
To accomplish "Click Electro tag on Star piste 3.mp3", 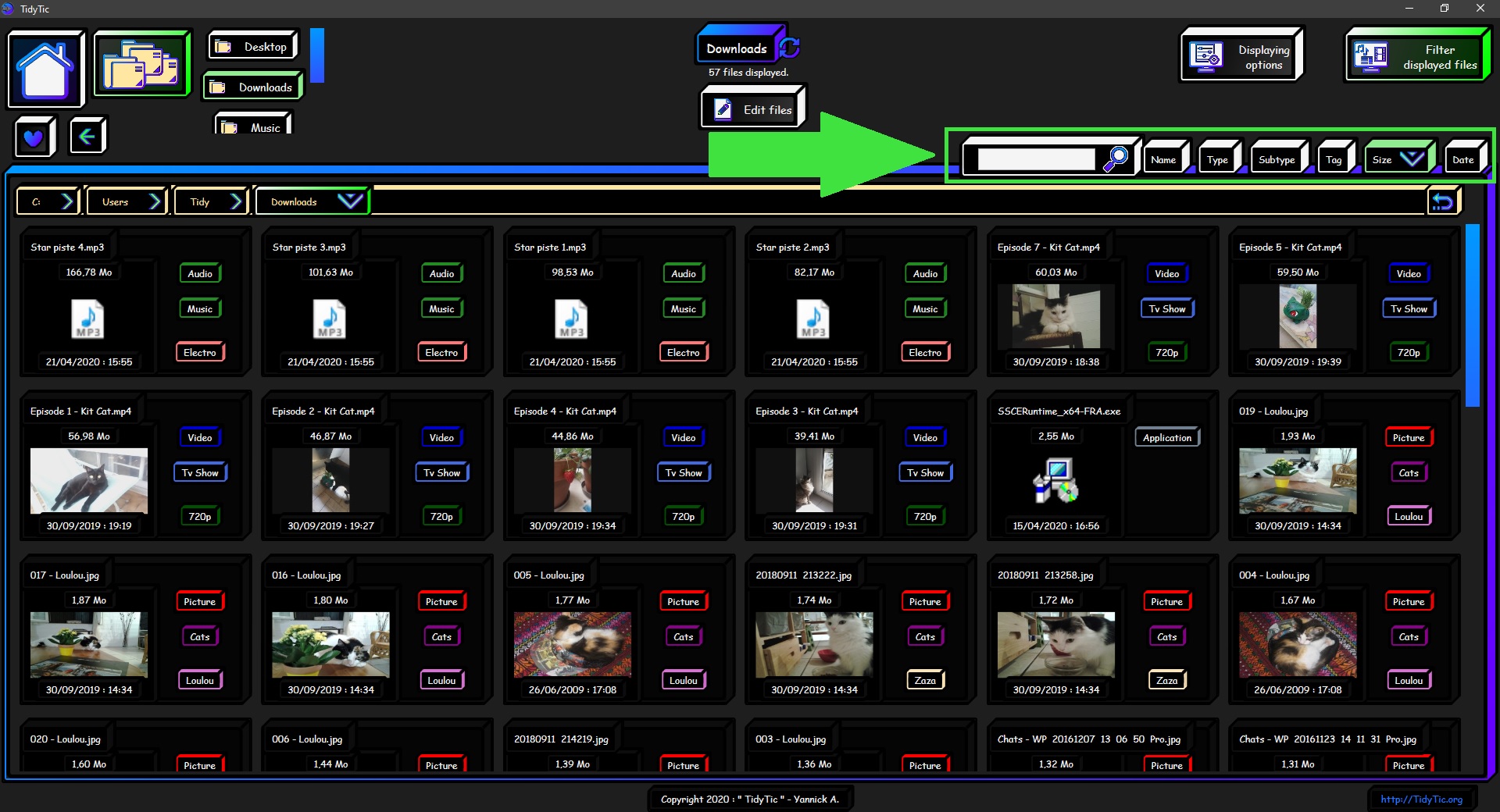I will pyautogui.click(x=441, y=352).
